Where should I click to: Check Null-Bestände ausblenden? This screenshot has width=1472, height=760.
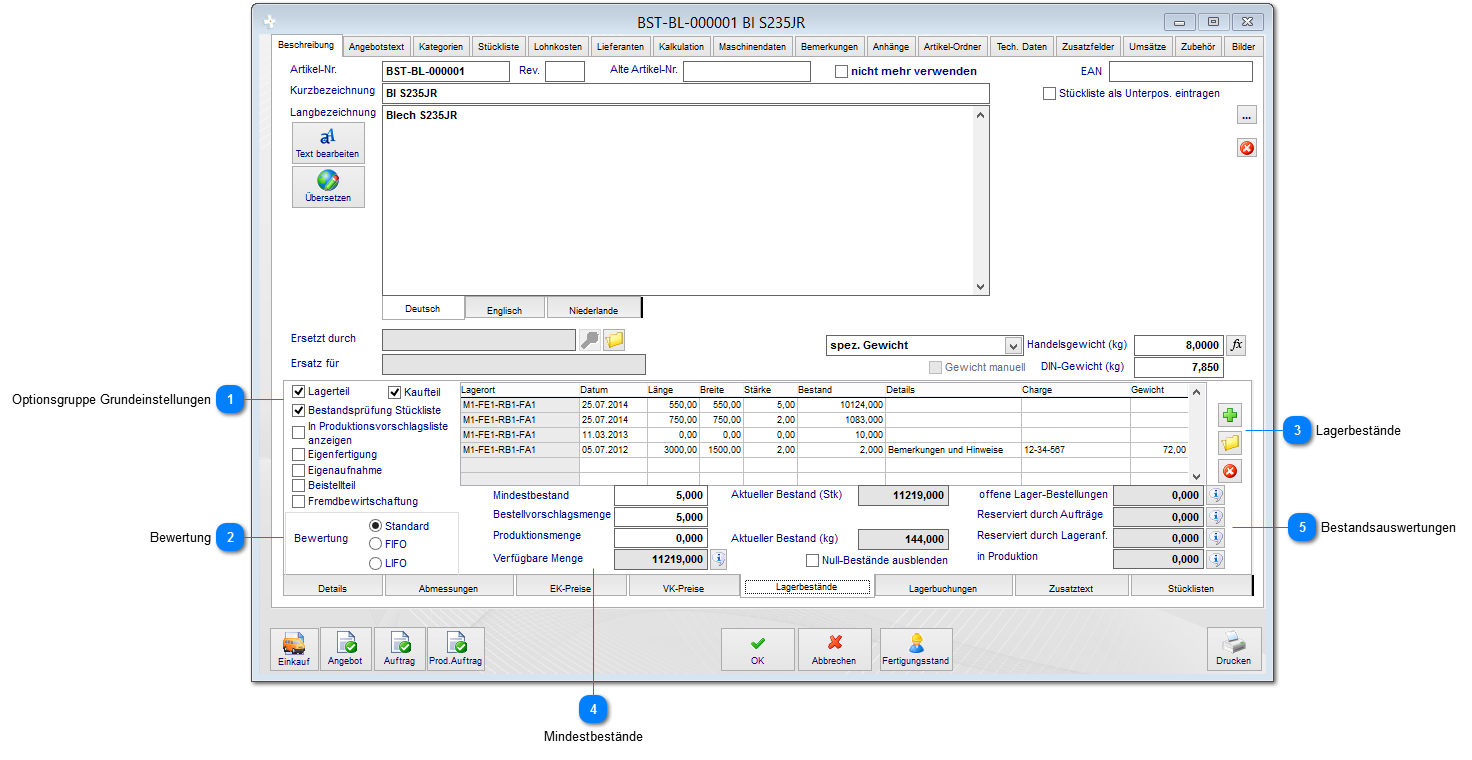(812, 560)
